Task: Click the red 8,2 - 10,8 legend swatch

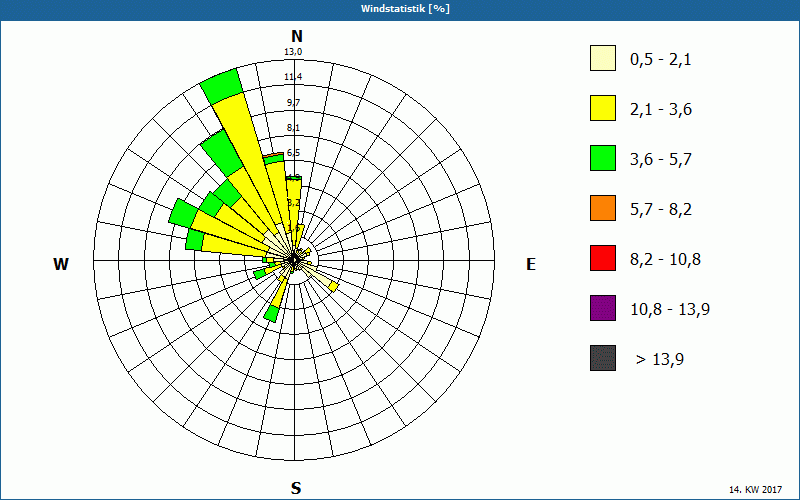Action: pyautogui.click(x=603, y=258)
